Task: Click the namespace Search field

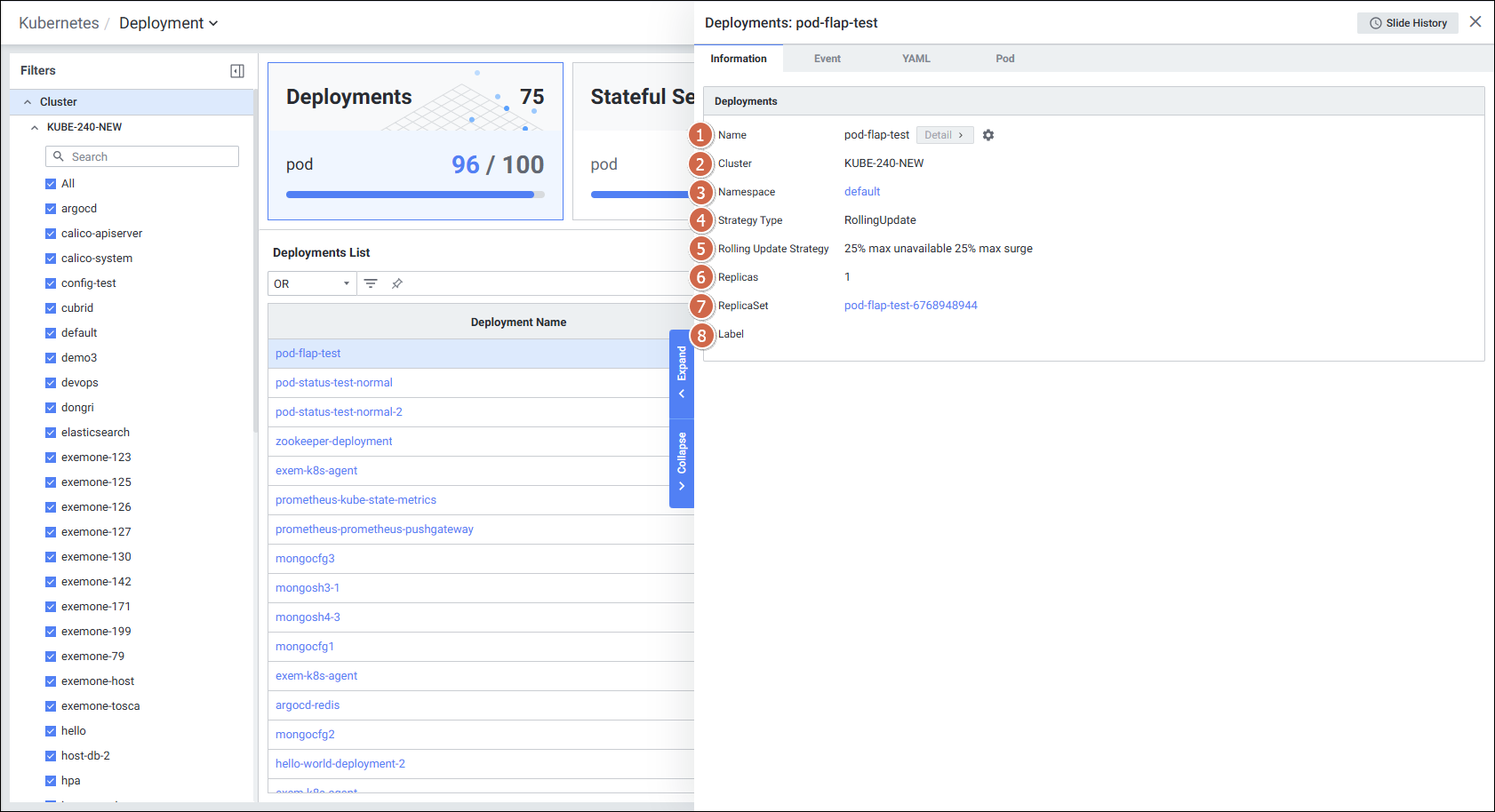Action: point(142,156)
